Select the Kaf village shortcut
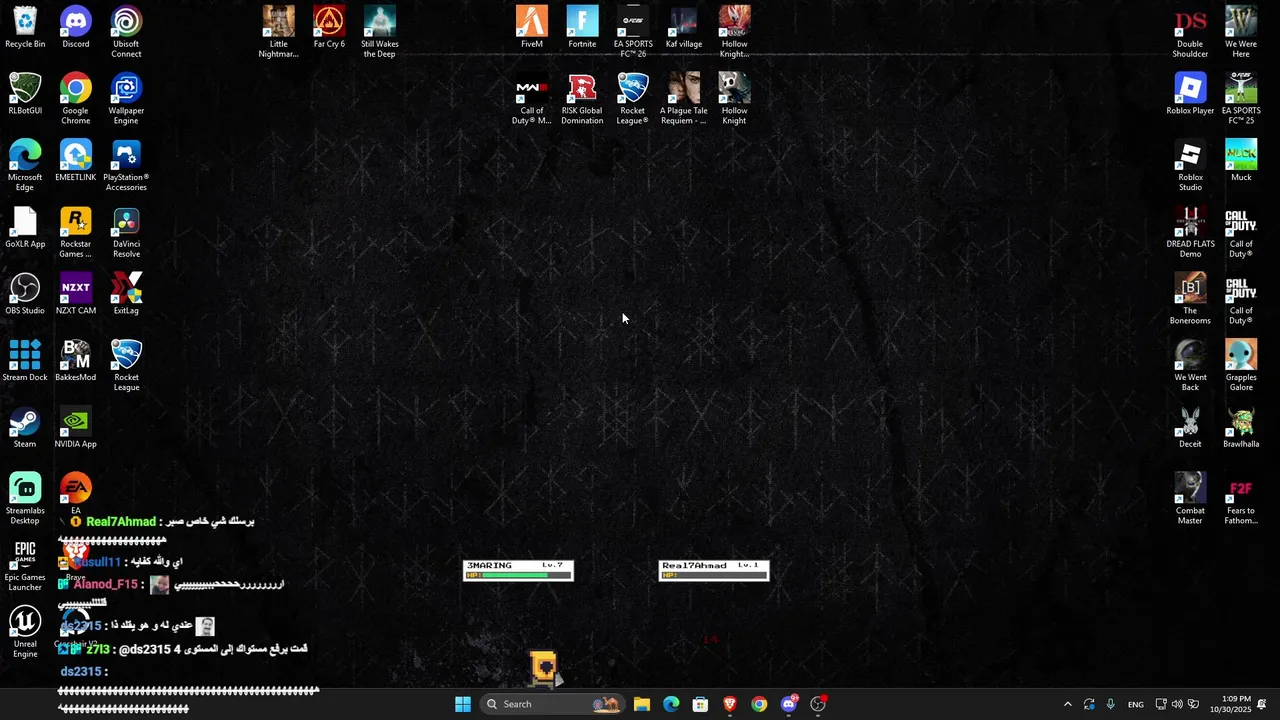The height and width of the screenshot is (720, 1280). pos(684,27)
